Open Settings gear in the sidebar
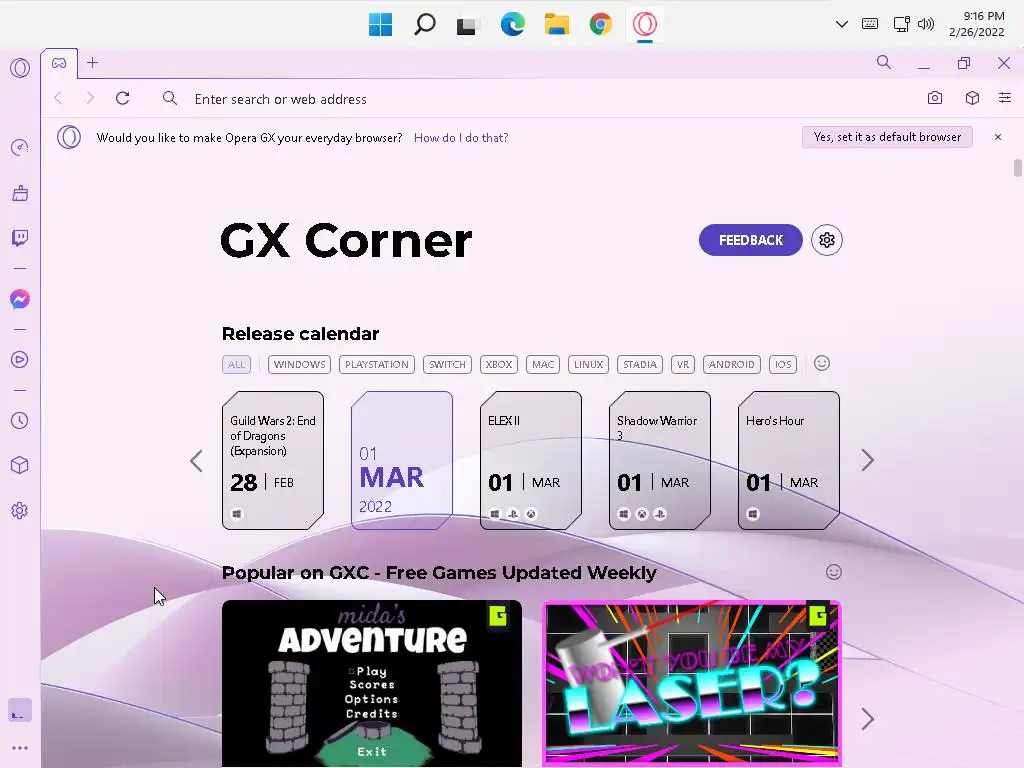Screen dimensions: 1024x768 click(x=20, y=511)
